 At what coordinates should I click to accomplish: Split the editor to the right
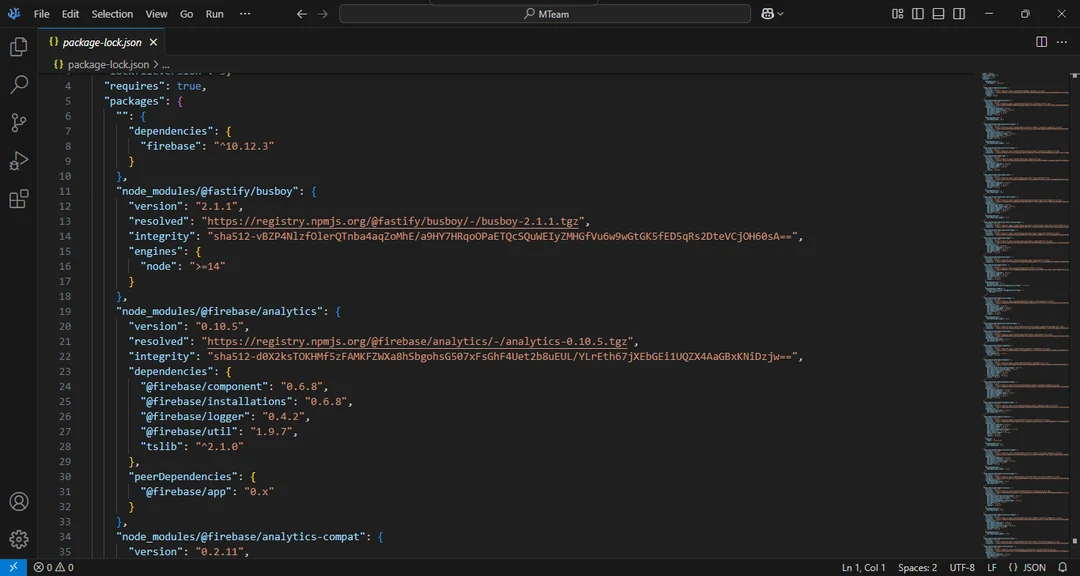(x=1041, y=42)
